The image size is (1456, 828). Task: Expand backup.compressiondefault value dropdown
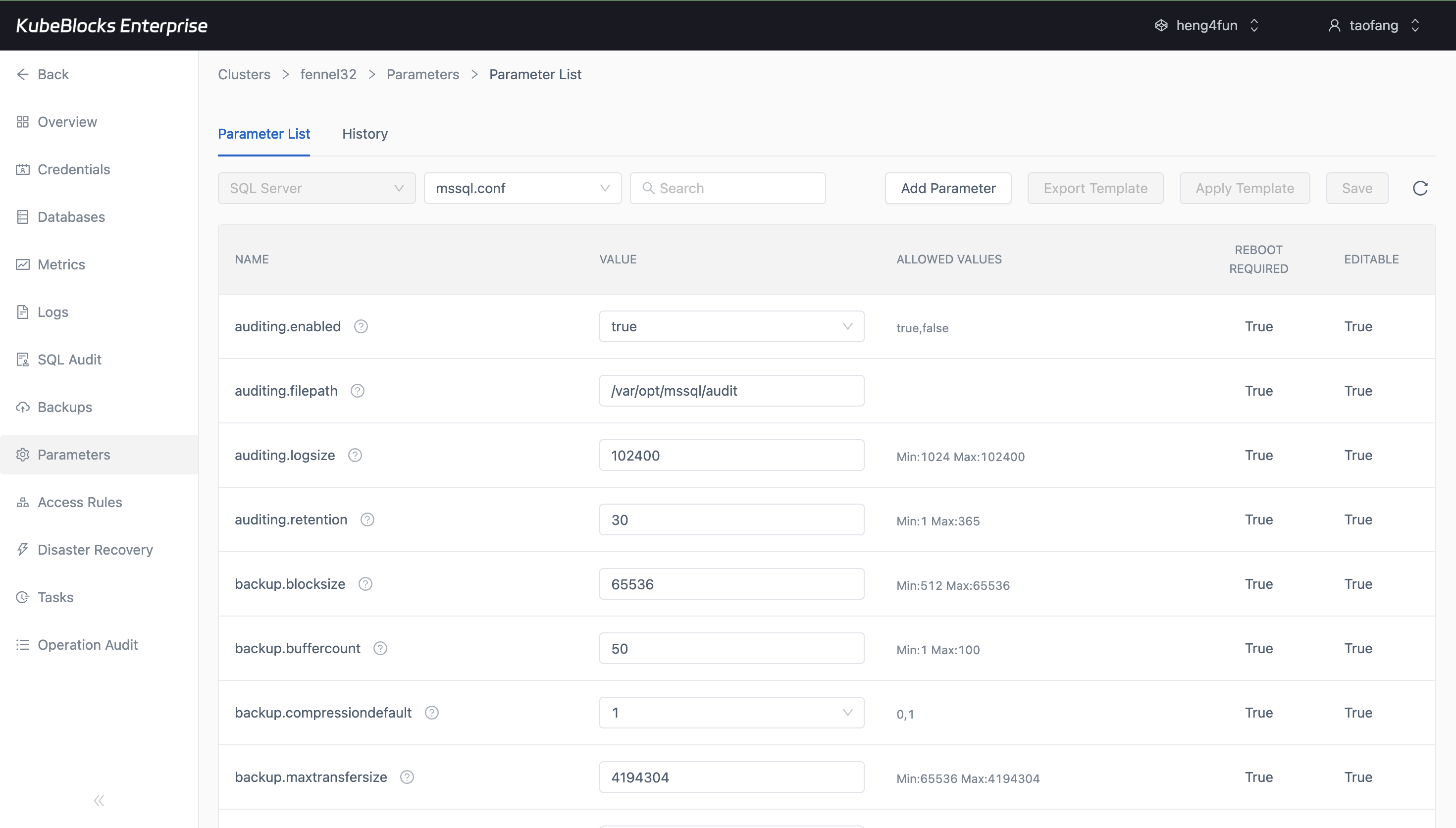[731, 713]
